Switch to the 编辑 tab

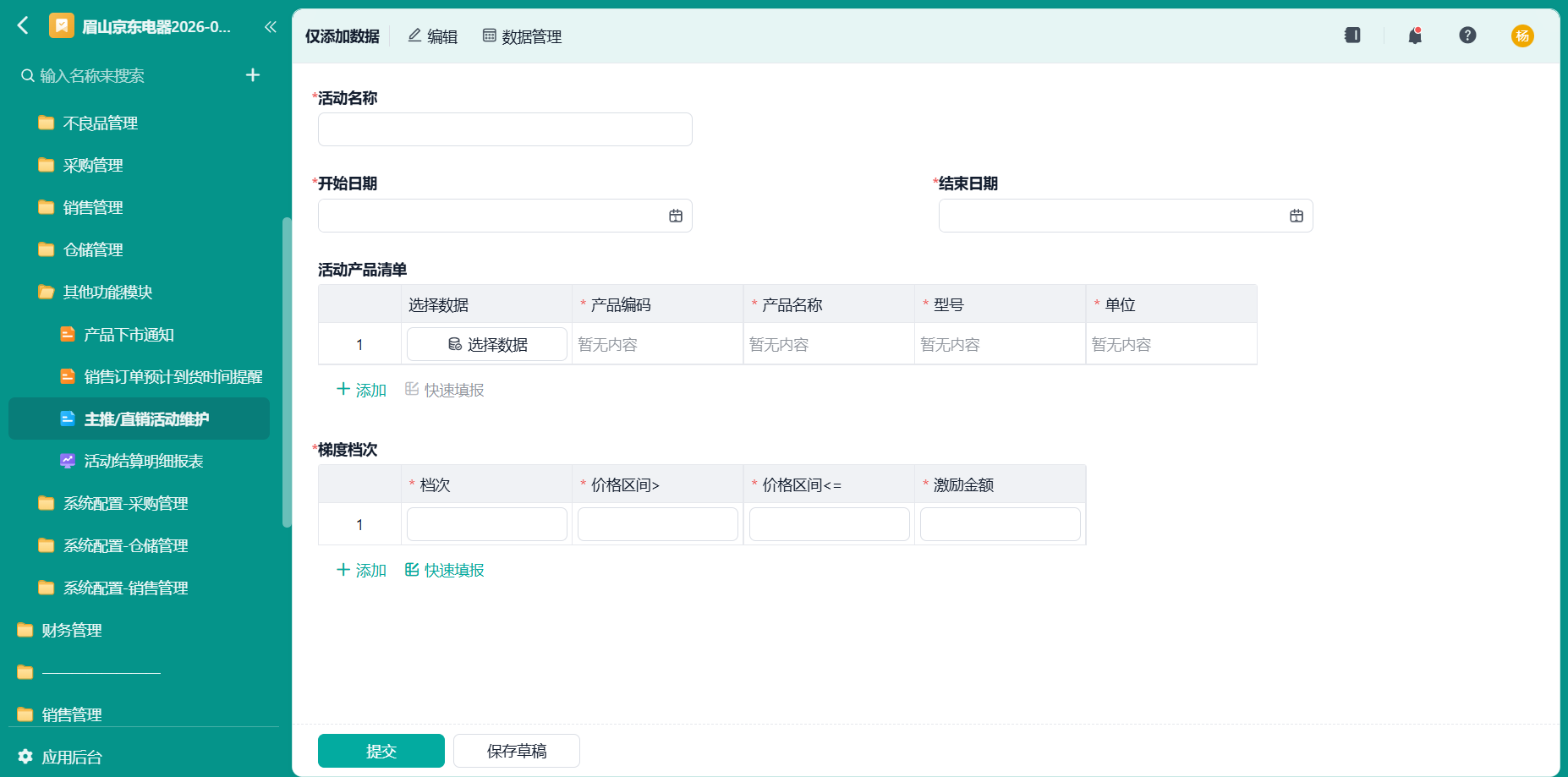point(432,36)
